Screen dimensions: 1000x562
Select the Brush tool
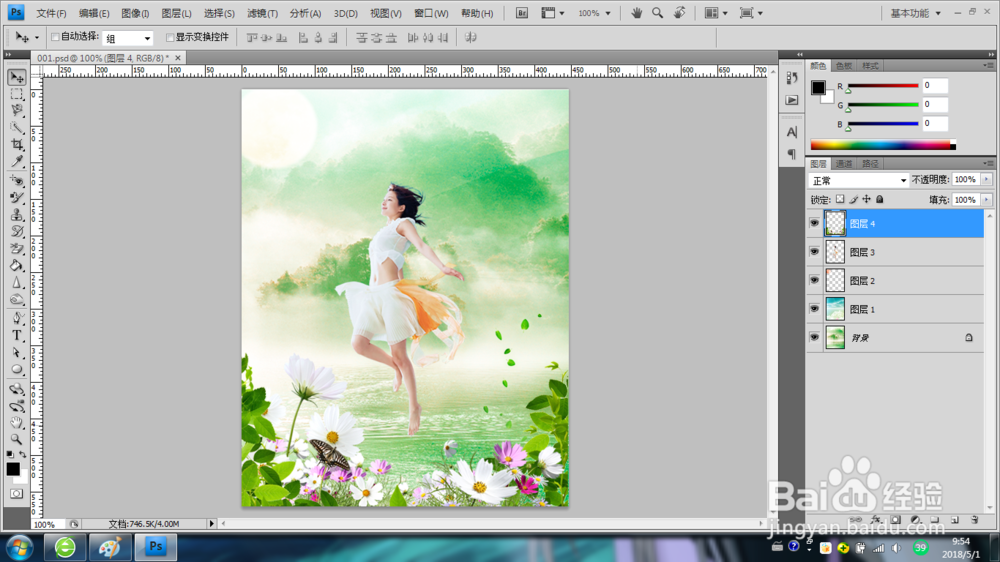point(17,198)
